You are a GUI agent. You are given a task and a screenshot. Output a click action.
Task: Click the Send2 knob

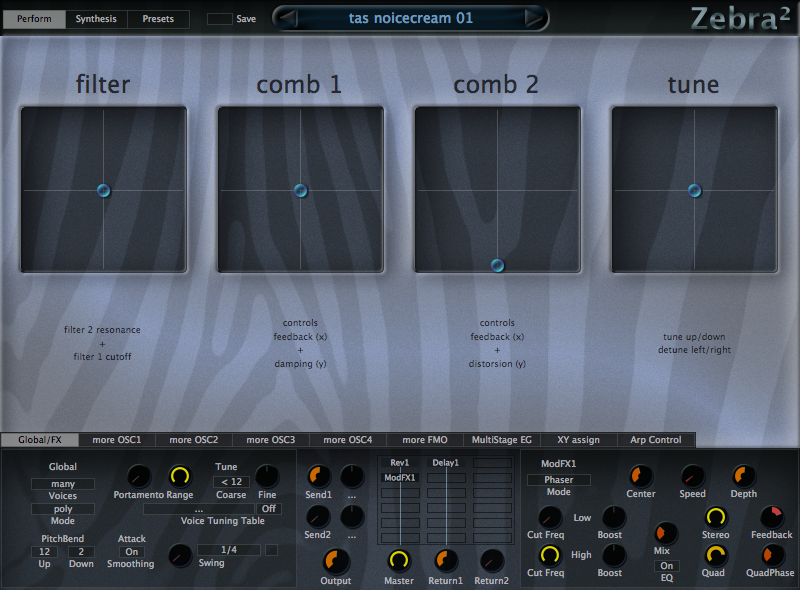point(318,517)
